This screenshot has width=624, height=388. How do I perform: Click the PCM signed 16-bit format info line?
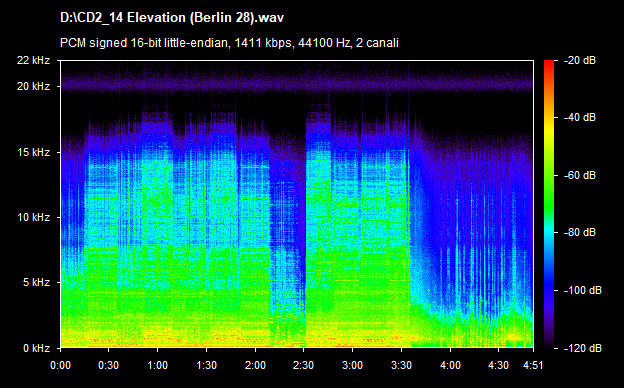tap(229, 43)
